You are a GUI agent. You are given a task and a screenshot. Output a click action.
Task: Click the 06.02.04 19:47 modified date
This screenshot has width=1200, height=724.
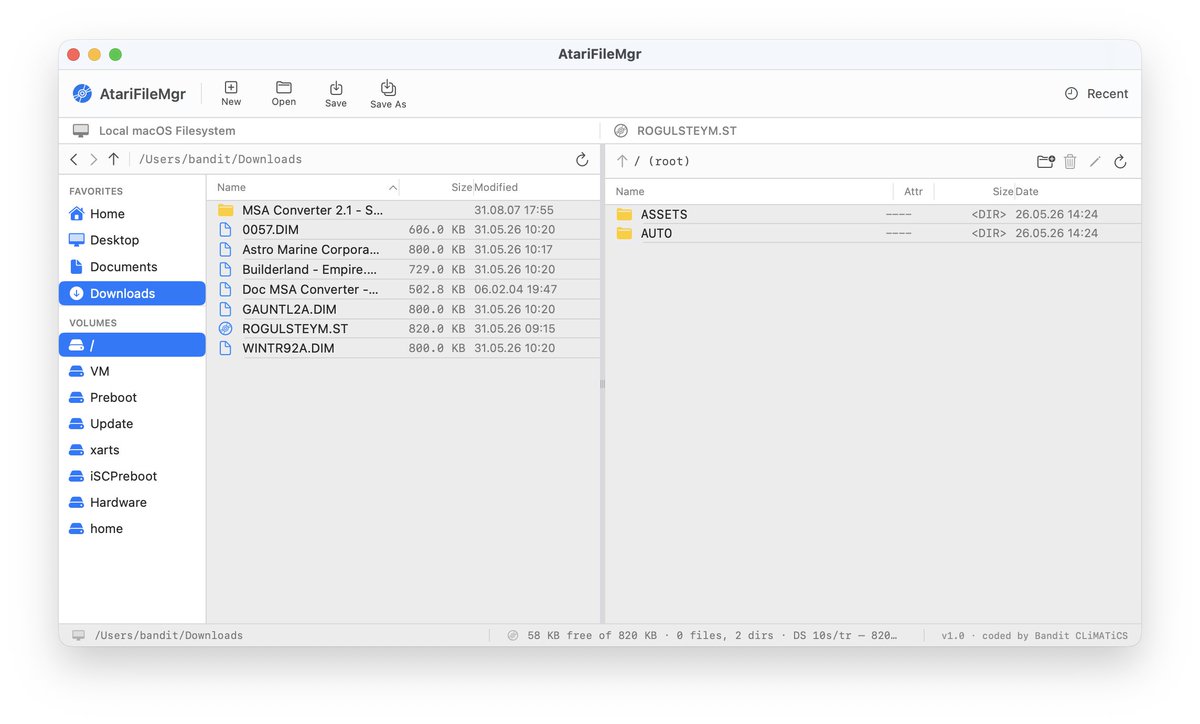click(514, 289)
